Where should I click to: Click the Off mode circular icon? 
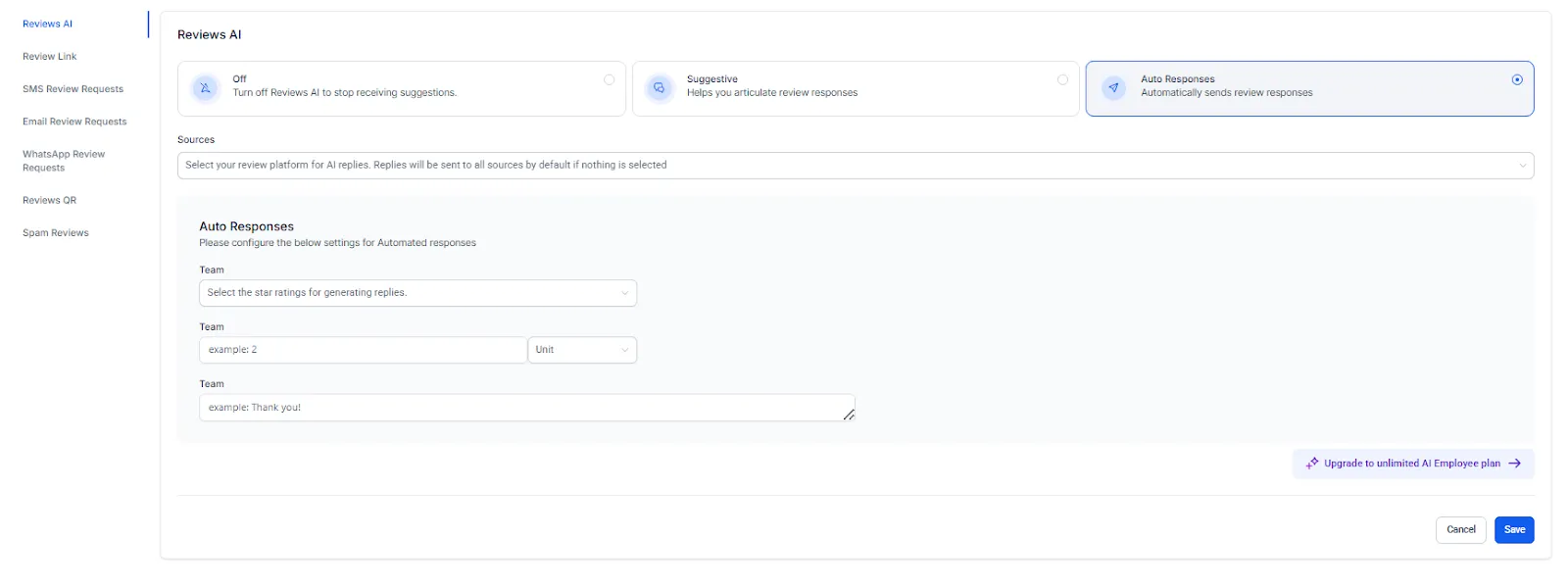205,87
